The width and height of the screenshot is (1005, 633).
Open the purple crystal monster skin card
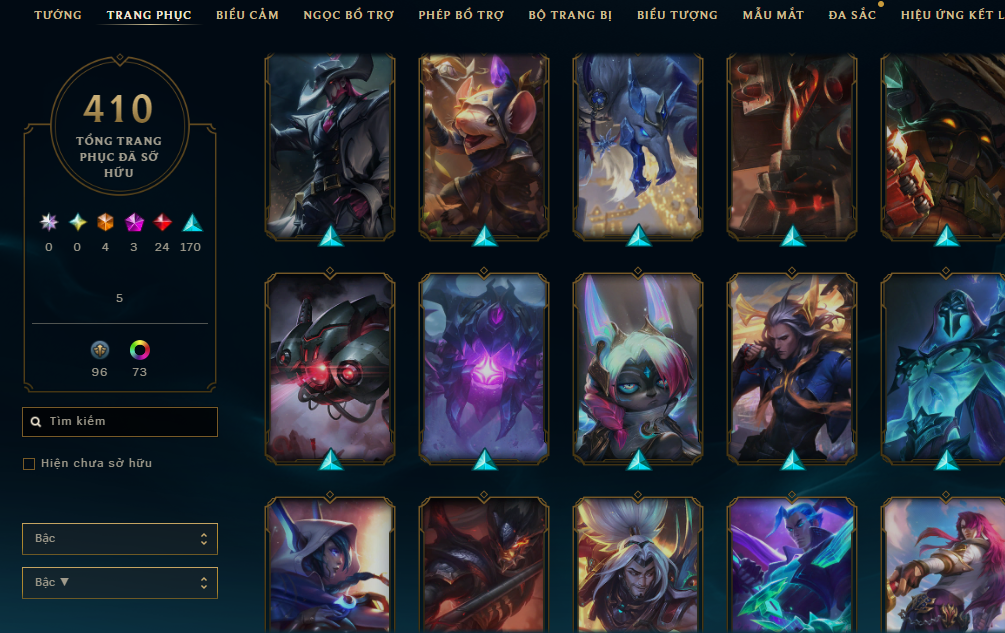[x=484, y=368]
